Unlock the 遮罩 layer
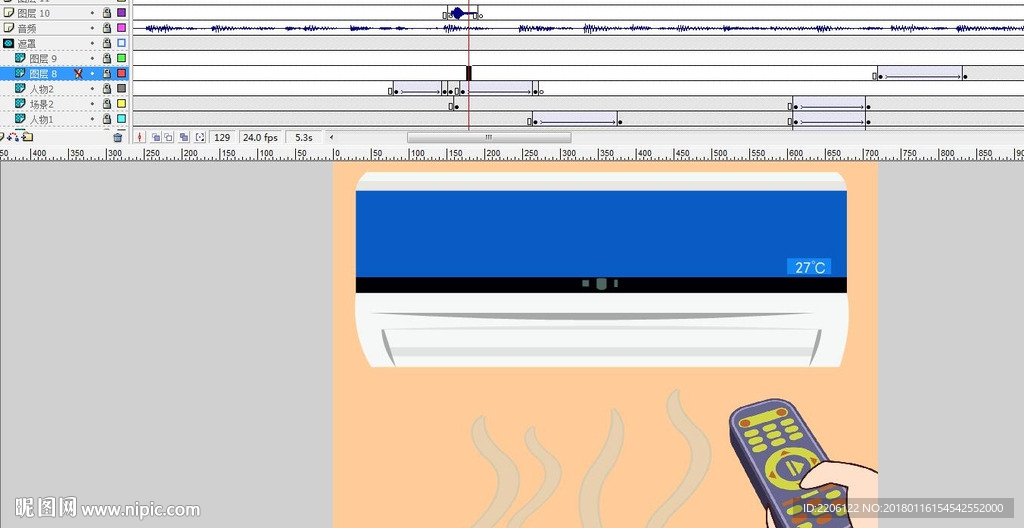The height and width of the screenshot is (528, 1024). click(x=107, y=43)
